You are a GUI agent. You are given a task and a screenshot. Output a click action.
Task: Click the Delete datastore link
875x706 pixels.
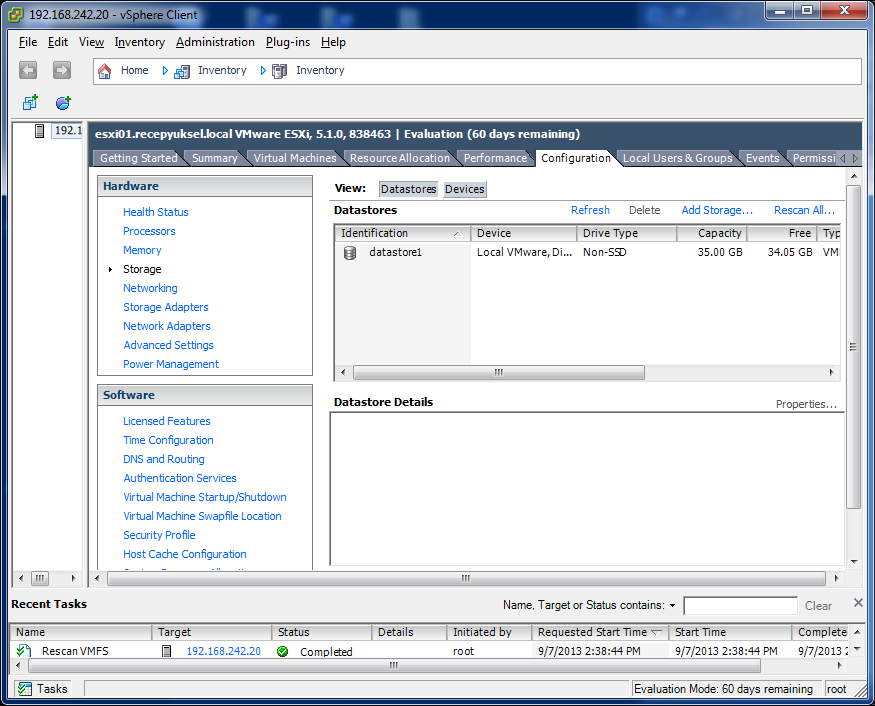(645, 210)
